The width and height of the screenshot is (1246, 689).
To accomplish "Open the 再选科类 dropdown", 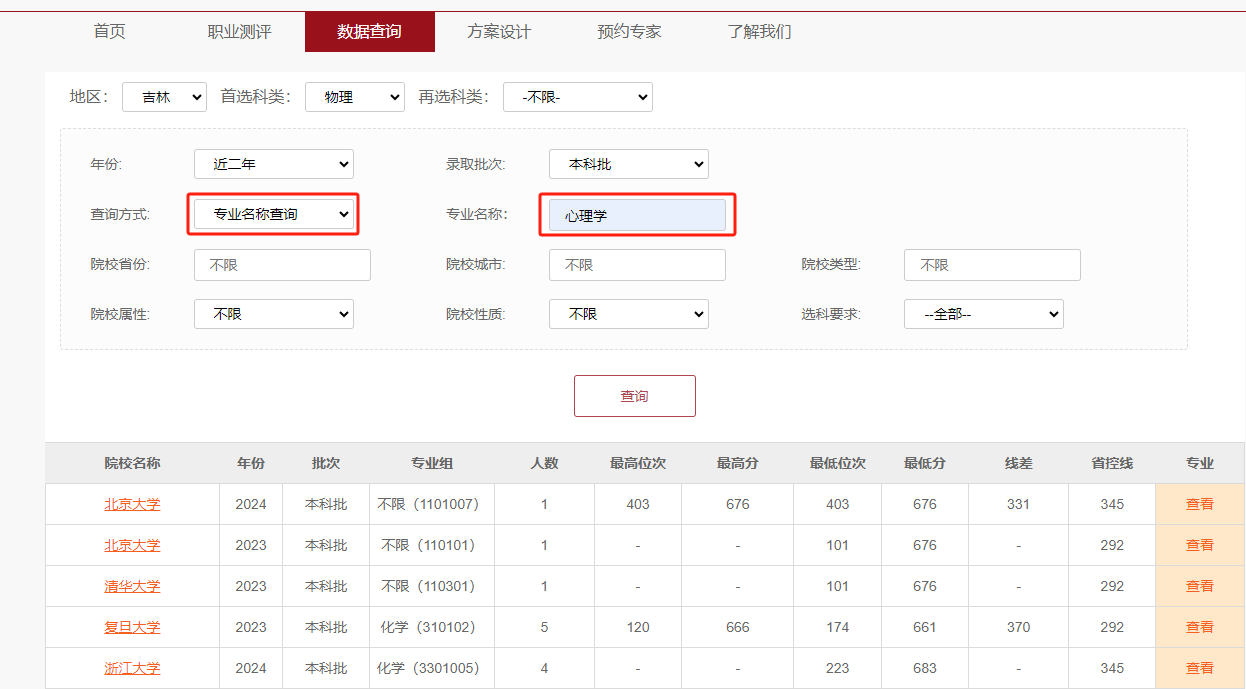I will pos(577,97).
